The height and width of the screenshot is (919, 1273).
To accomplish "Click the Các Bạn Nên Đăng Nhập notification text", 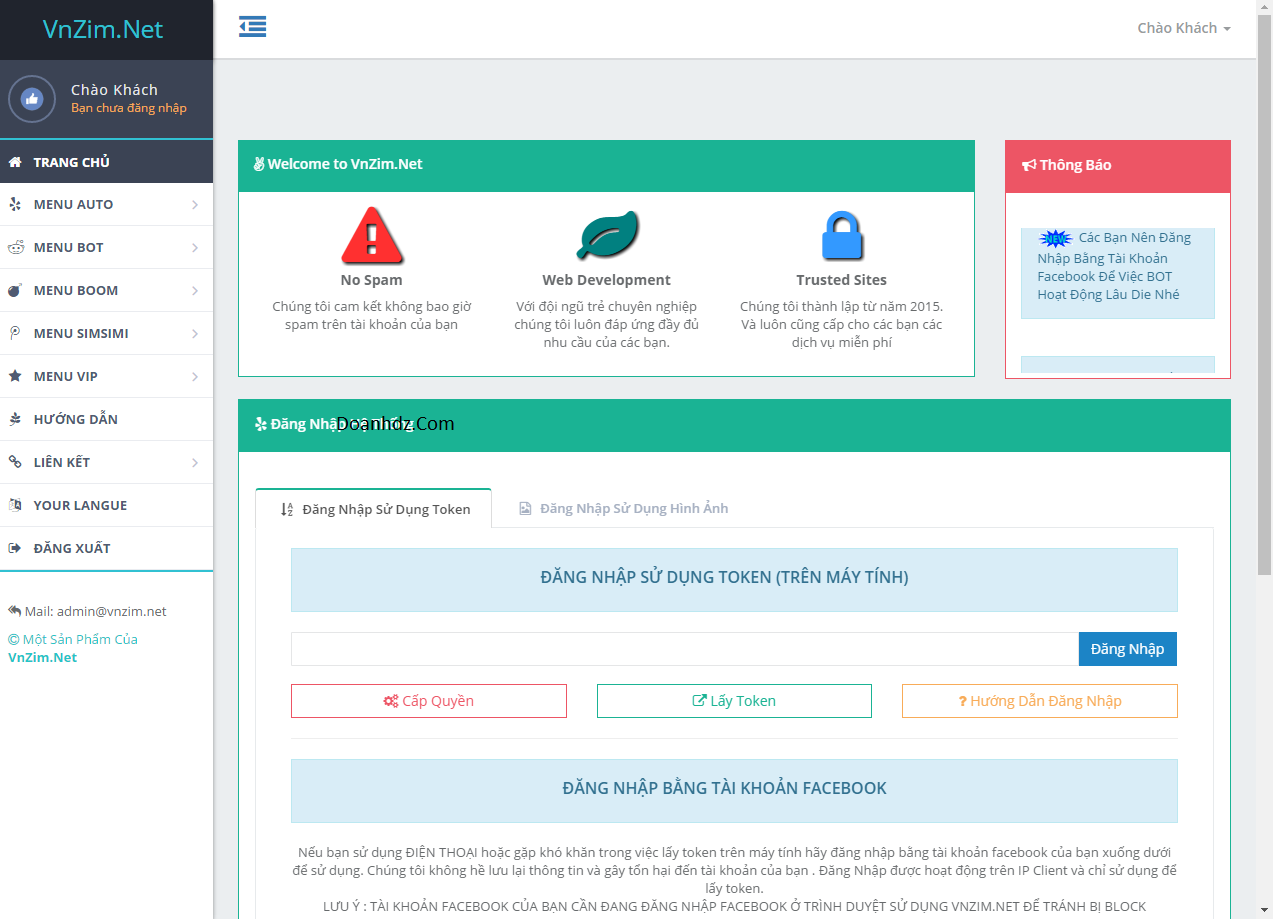I will point(1114,267).
